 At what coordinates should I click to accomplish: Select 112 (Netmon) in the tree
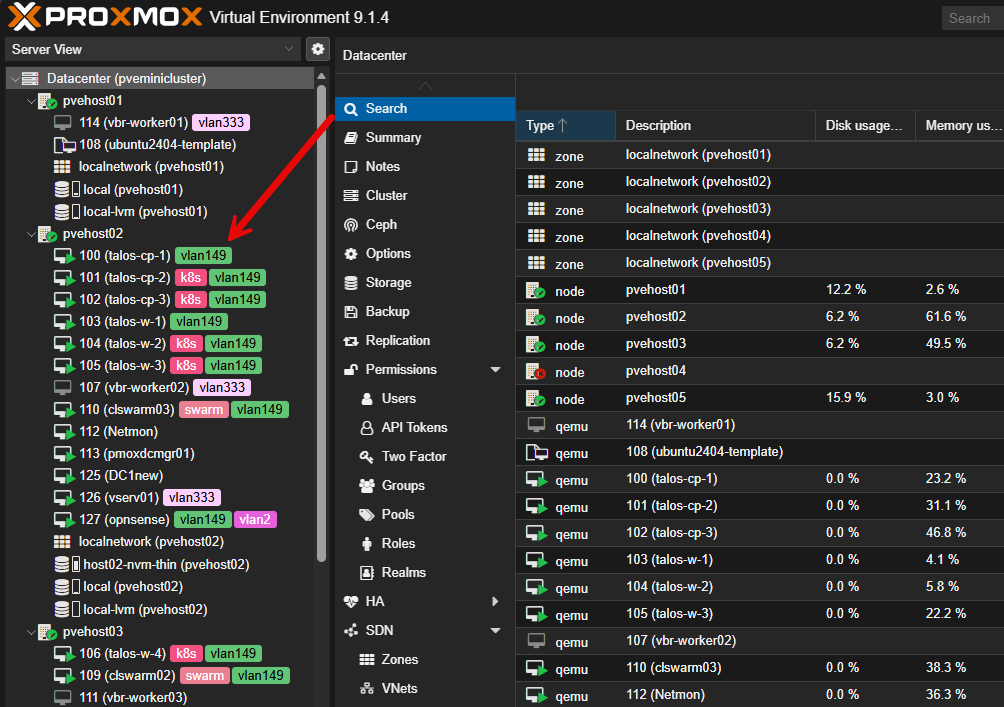pyautogui.click(x=118, y=432)
